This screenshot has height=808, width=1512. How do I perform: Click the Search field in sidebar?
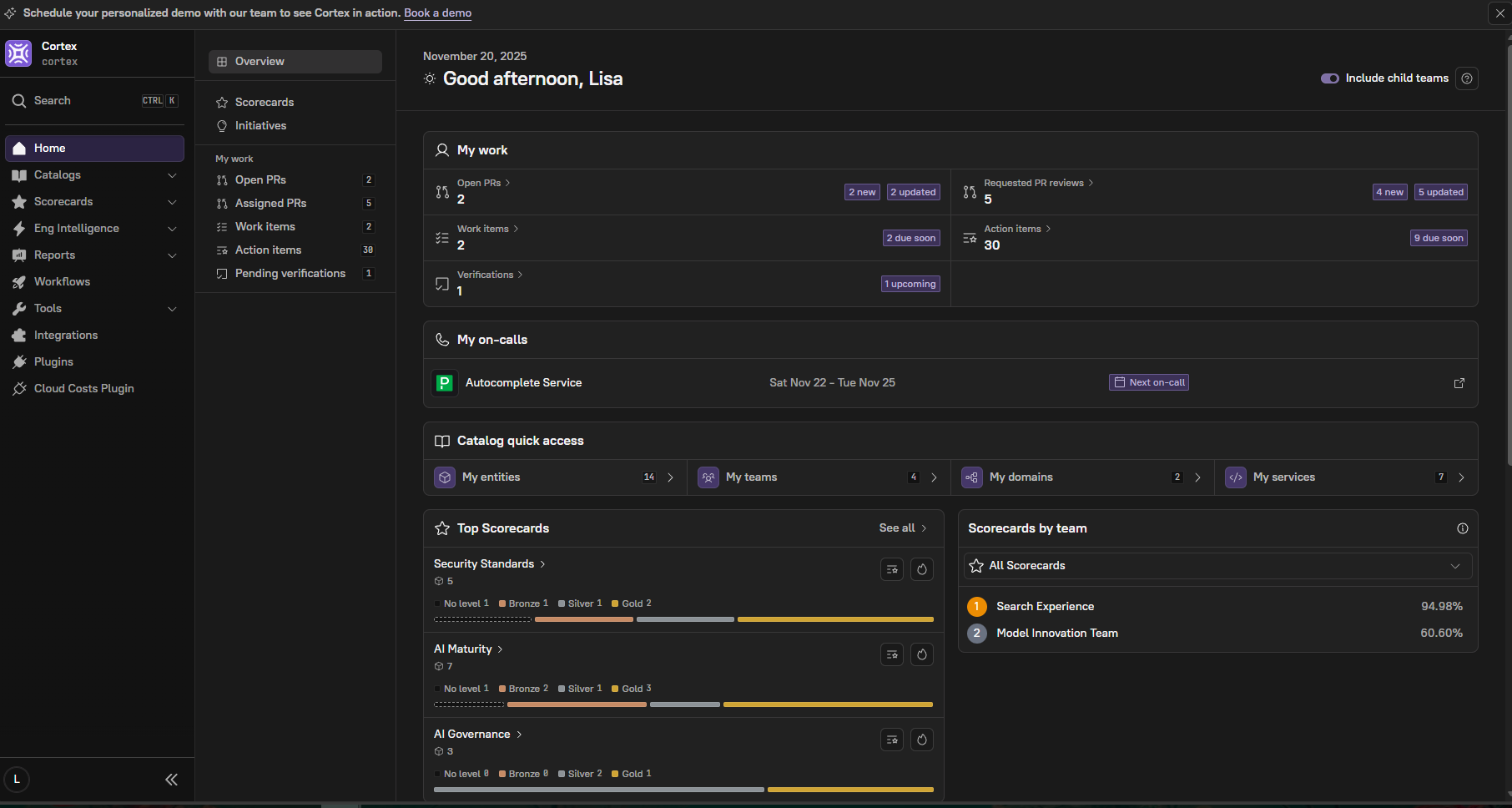click(x=94, y=101)
